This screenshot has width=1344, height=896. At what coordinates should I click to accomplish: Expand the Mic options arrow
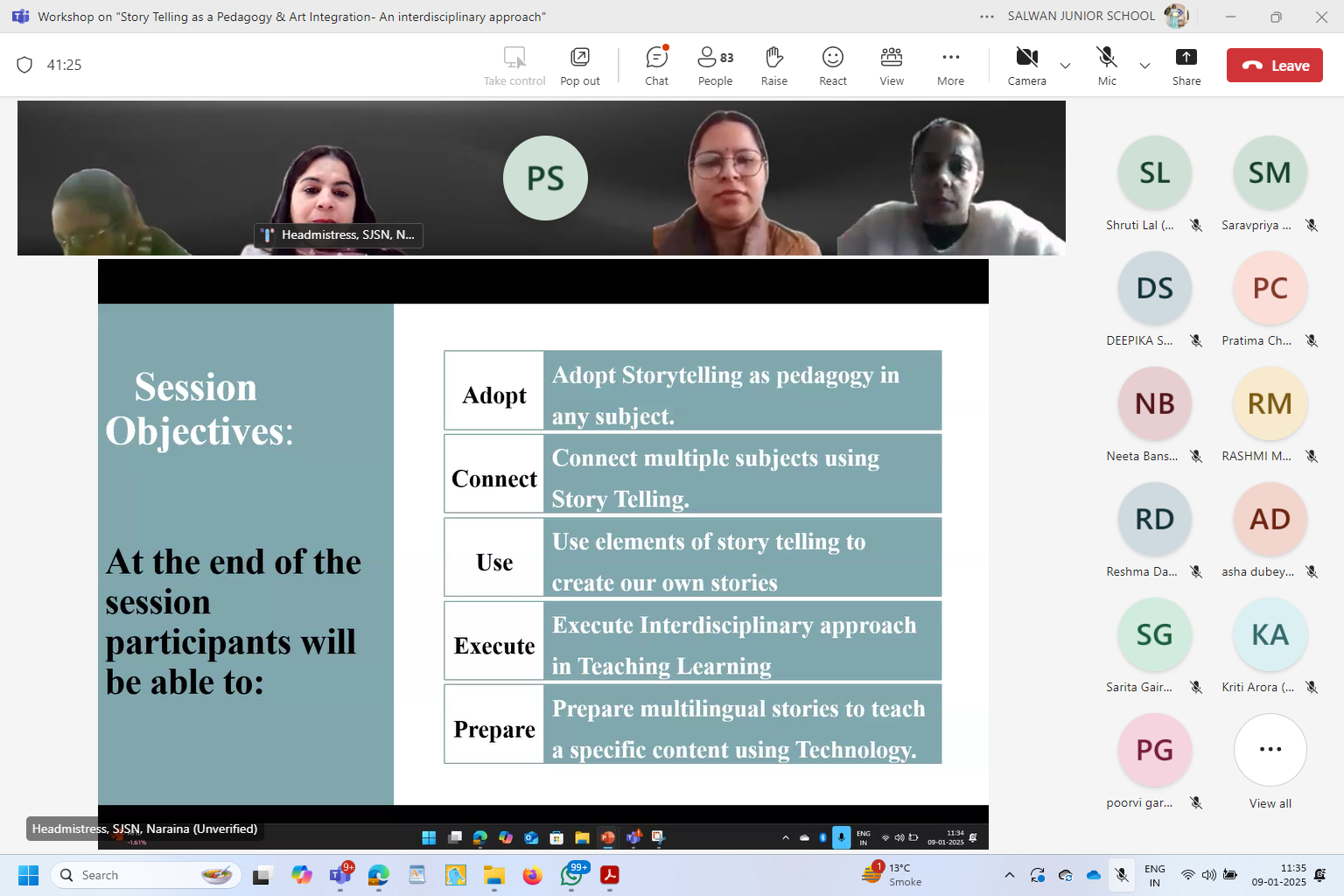[x=1144, y=66]
